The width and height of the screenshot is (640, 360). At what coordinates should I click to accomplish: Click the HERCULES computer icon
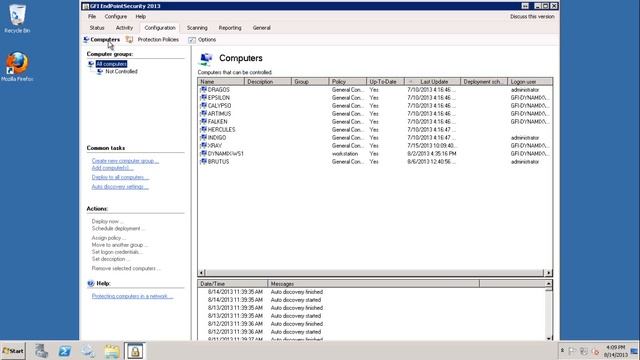click(x=203, y=129)
